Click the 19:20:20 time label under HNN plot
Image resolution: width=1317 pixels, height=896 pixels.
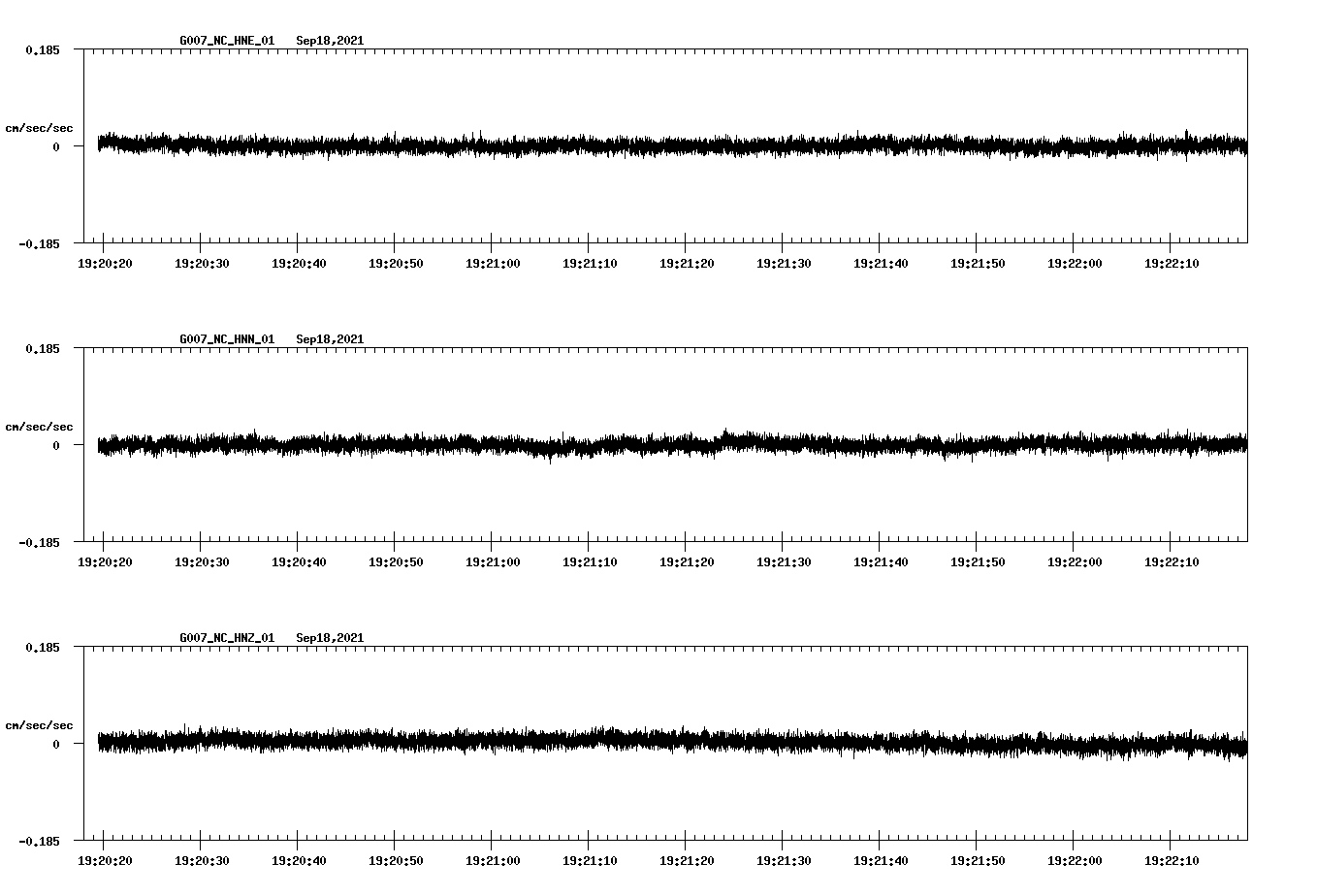coord(105,561)
